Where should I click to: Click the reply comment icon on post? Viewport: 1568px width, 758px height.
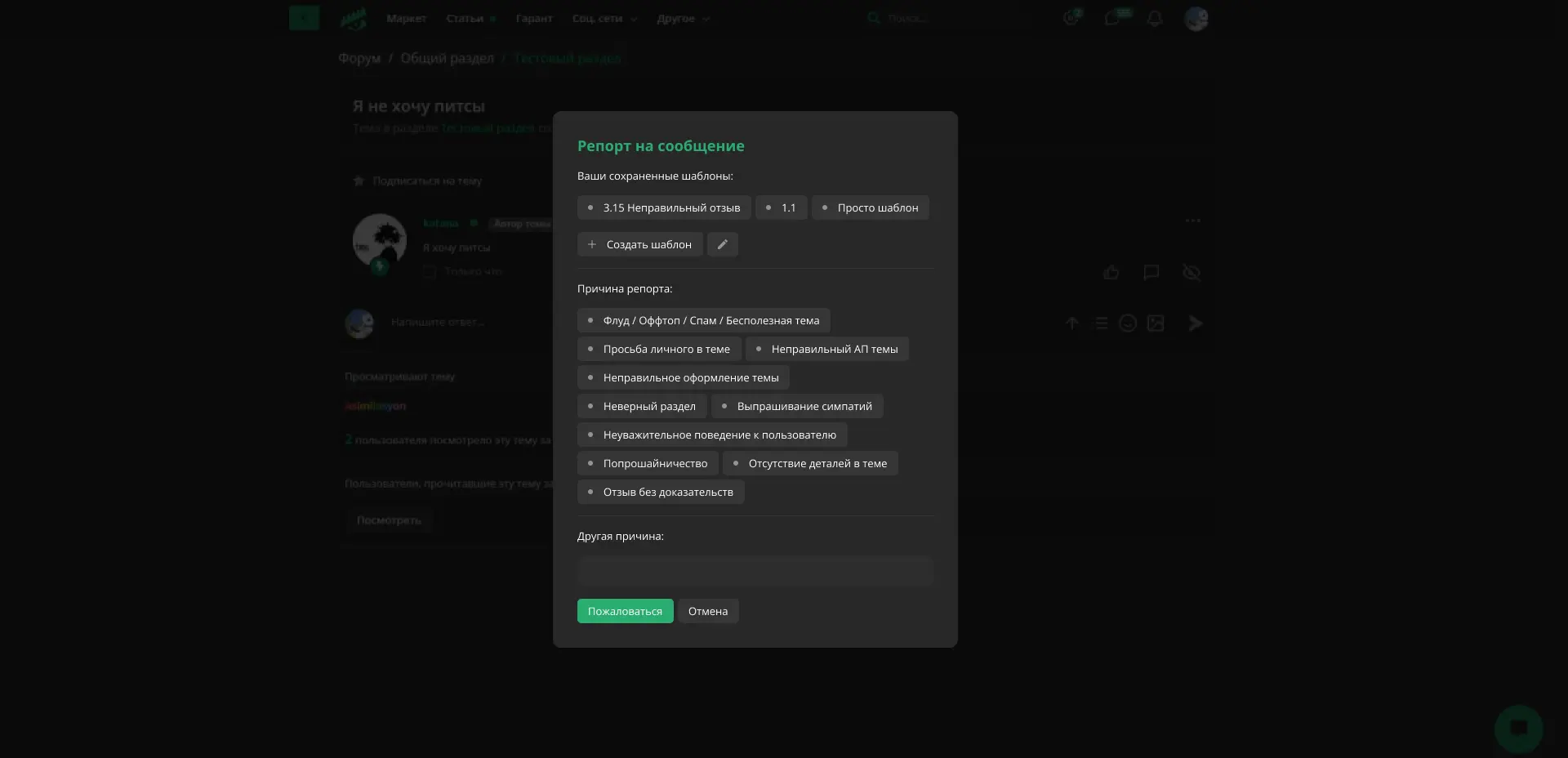point(1151,272)
